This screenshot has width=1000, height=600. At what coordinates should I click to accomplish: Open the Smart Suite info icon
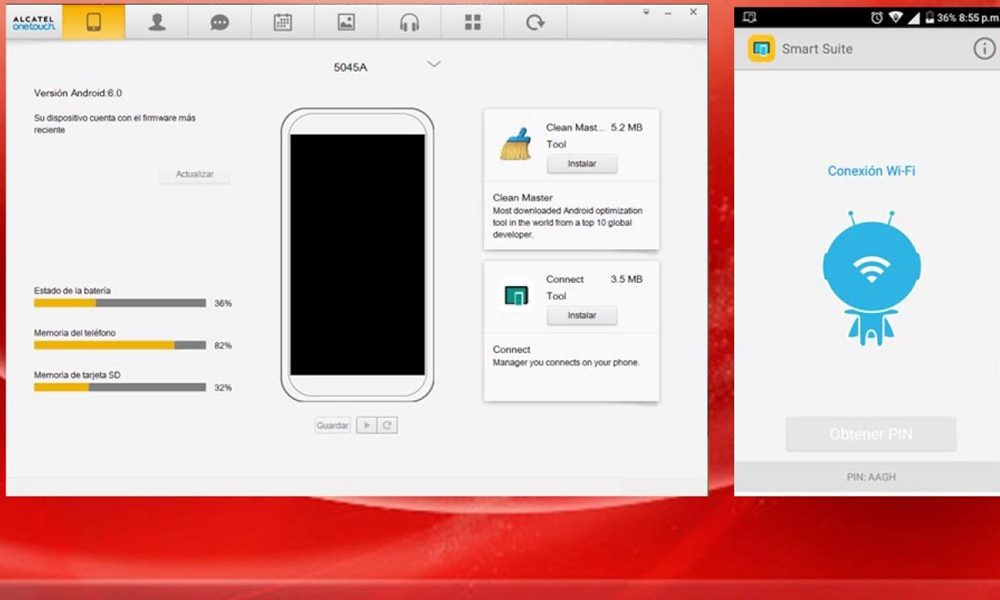coord(984,48)
